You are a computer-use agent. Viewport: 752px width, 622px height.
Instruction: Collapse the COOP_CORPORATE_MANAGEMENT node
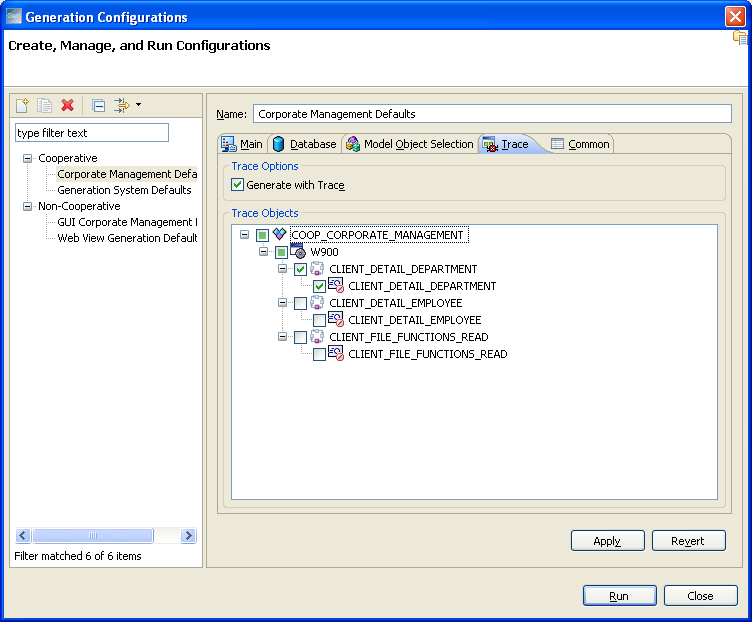(x=245, y=235)
